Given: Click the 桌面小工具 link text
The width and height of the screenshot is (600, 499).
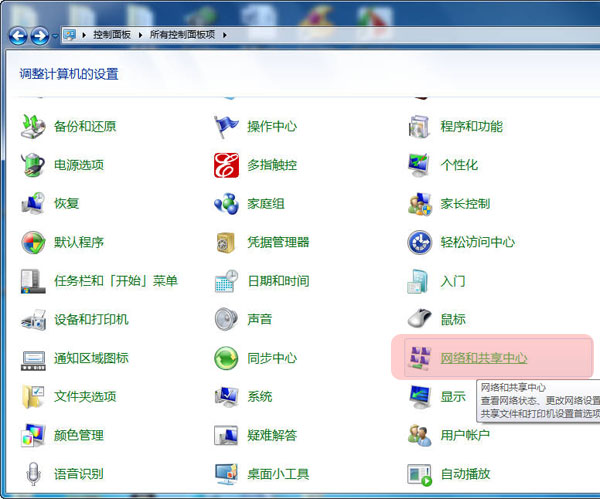Looking at the screenshot, I should [278, 474].
